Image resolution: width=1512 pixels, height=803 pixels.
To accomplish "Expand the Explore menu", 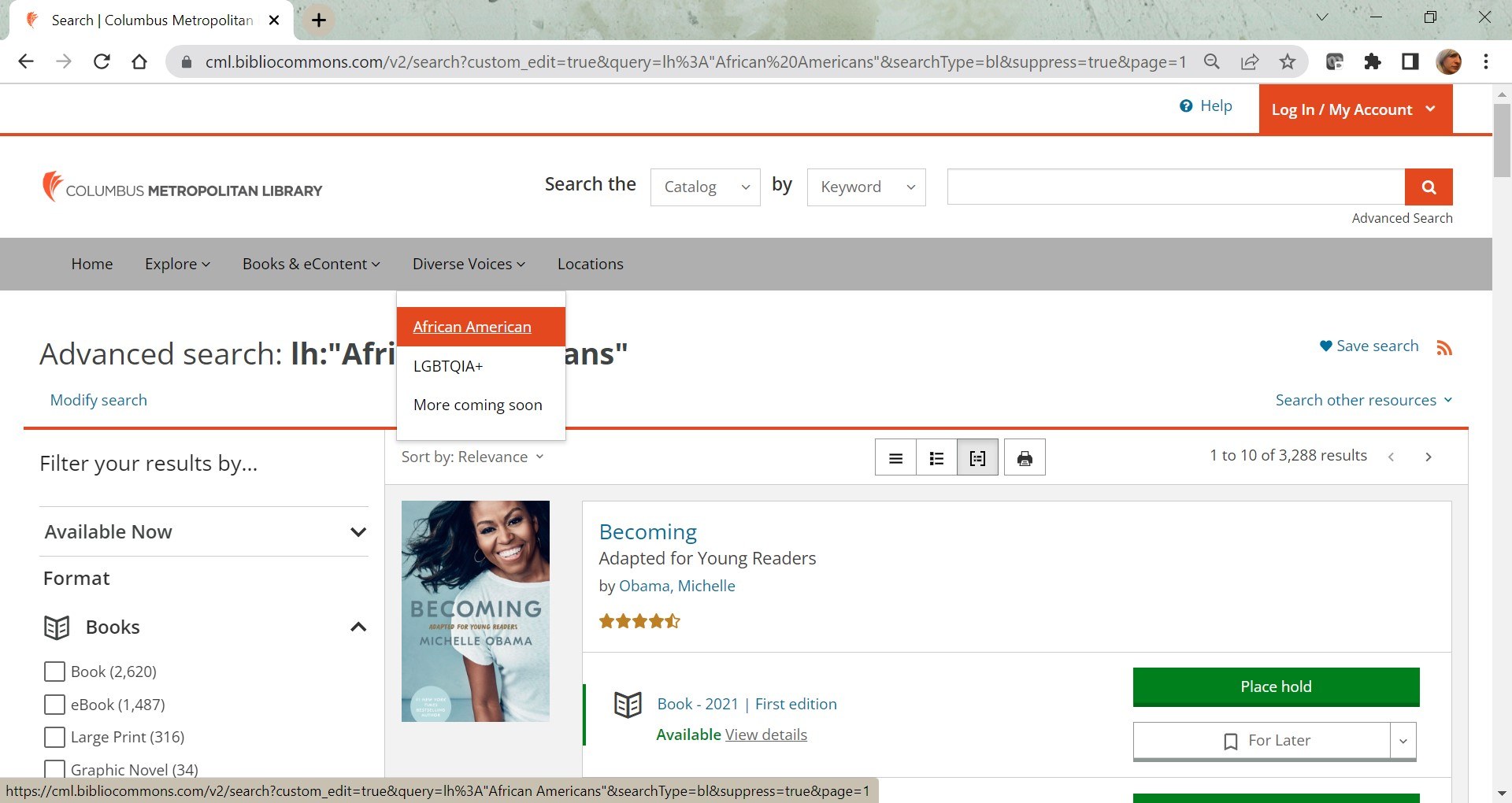I will click(177, 264).
